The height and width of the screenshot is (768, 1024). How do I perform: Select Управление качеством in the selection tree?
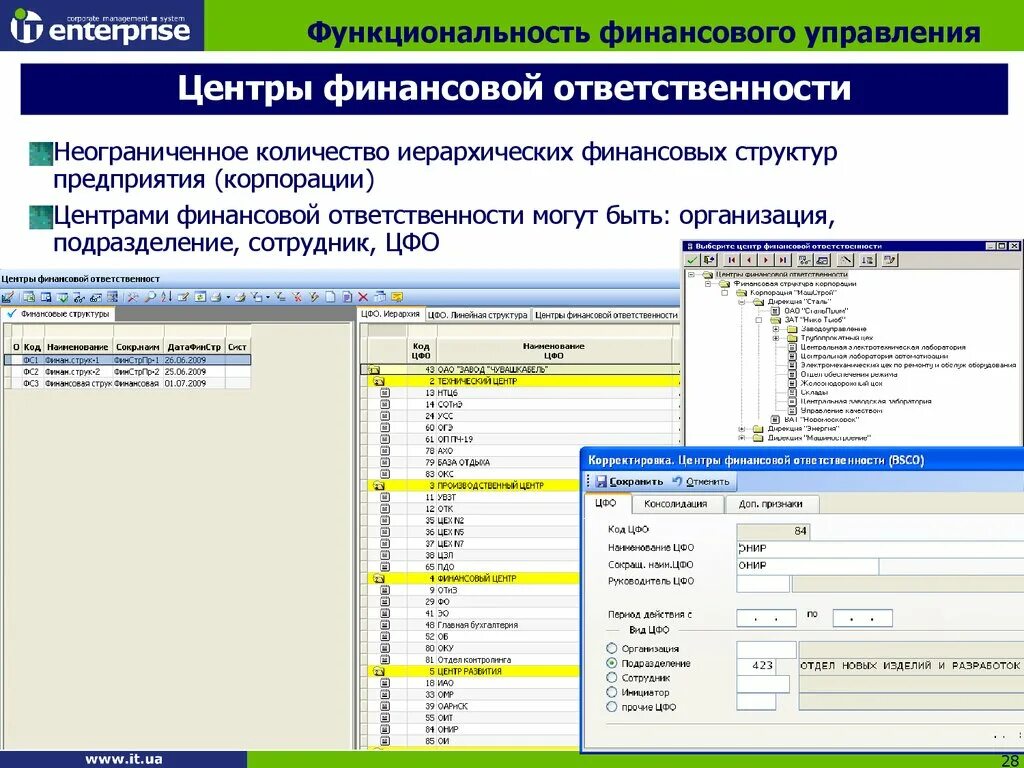(841, 411)
